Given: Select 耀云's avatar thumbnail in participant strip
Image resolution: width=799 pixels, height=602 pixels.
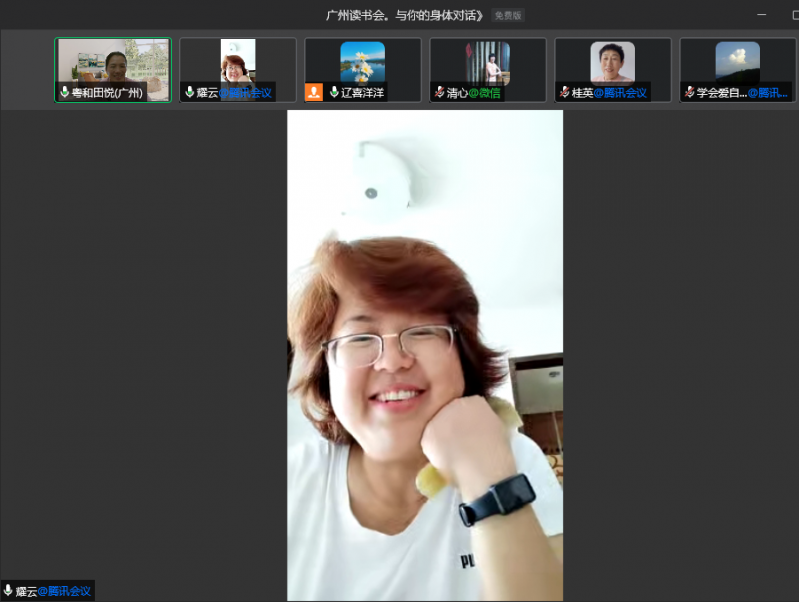Looking at the screenshot, I should (x=238, y=60).
